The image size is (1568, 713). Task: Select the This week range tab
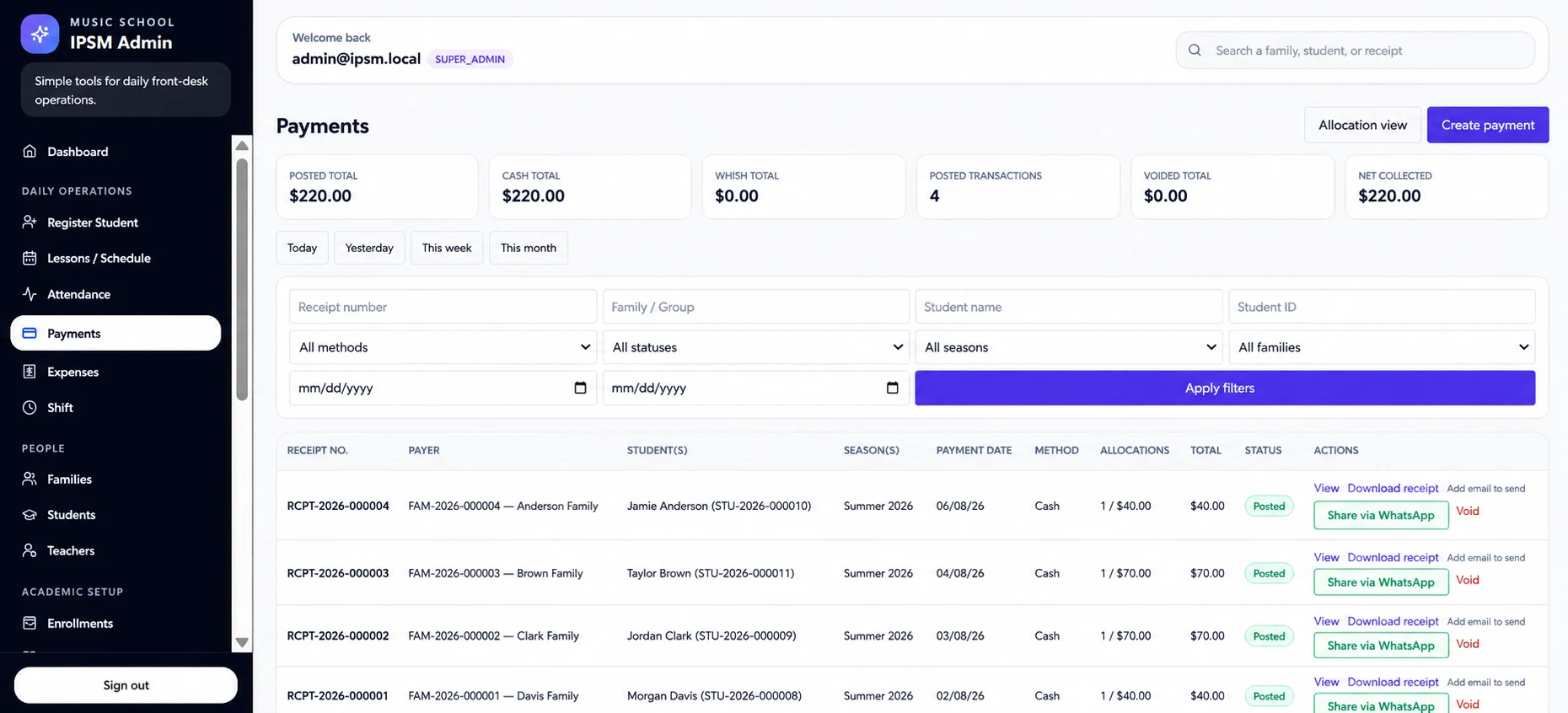(447, 248)
